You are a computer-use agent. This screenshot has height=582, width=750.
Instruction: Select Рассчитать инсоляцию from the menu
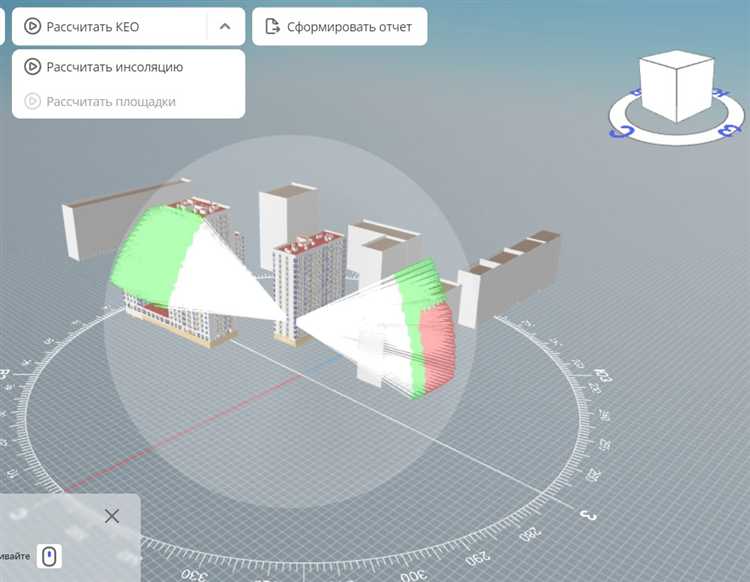(115, 67)
